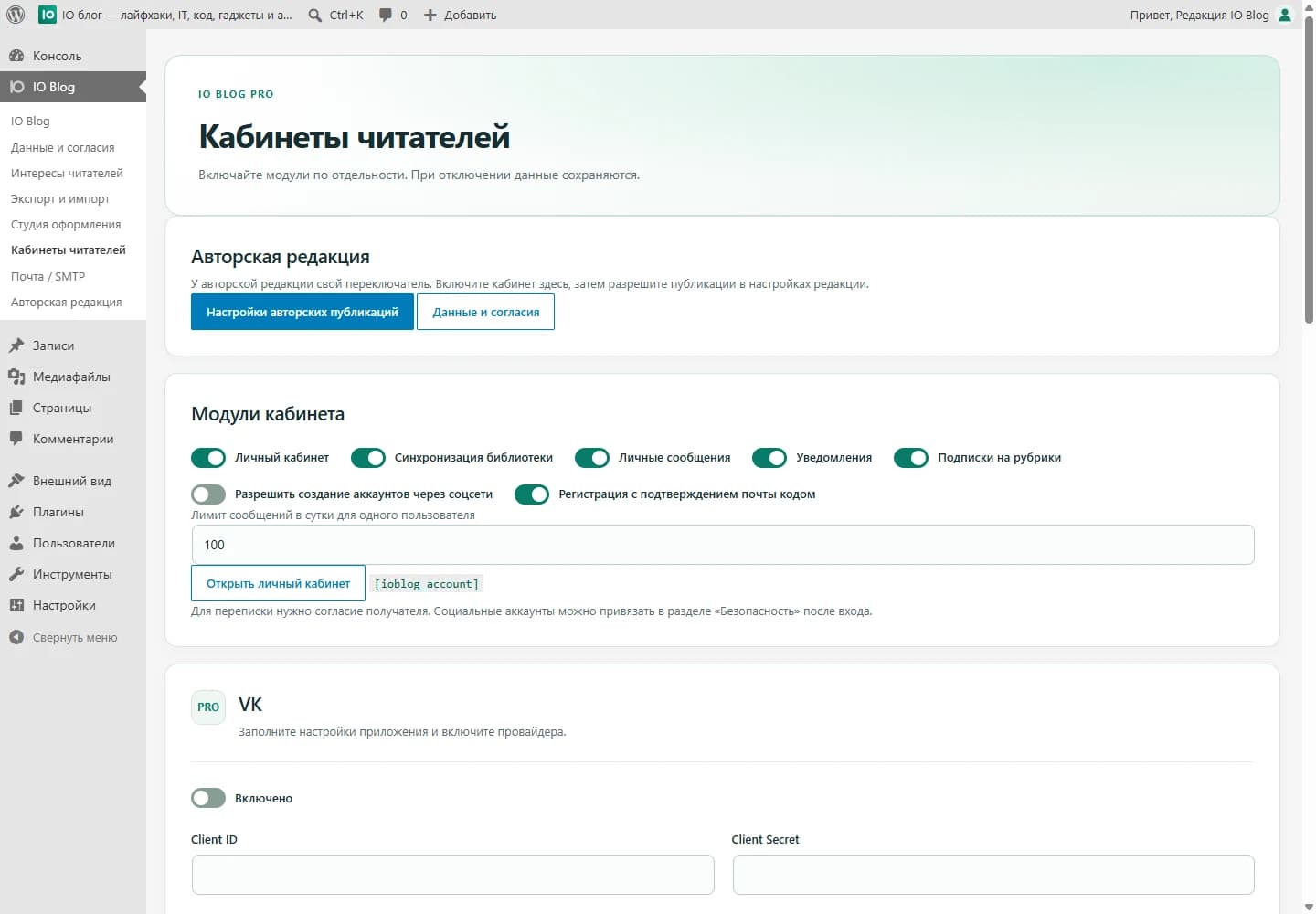Open the IO site icon in admin bar
1316x914 pixels.
click(x=47, y=15)
